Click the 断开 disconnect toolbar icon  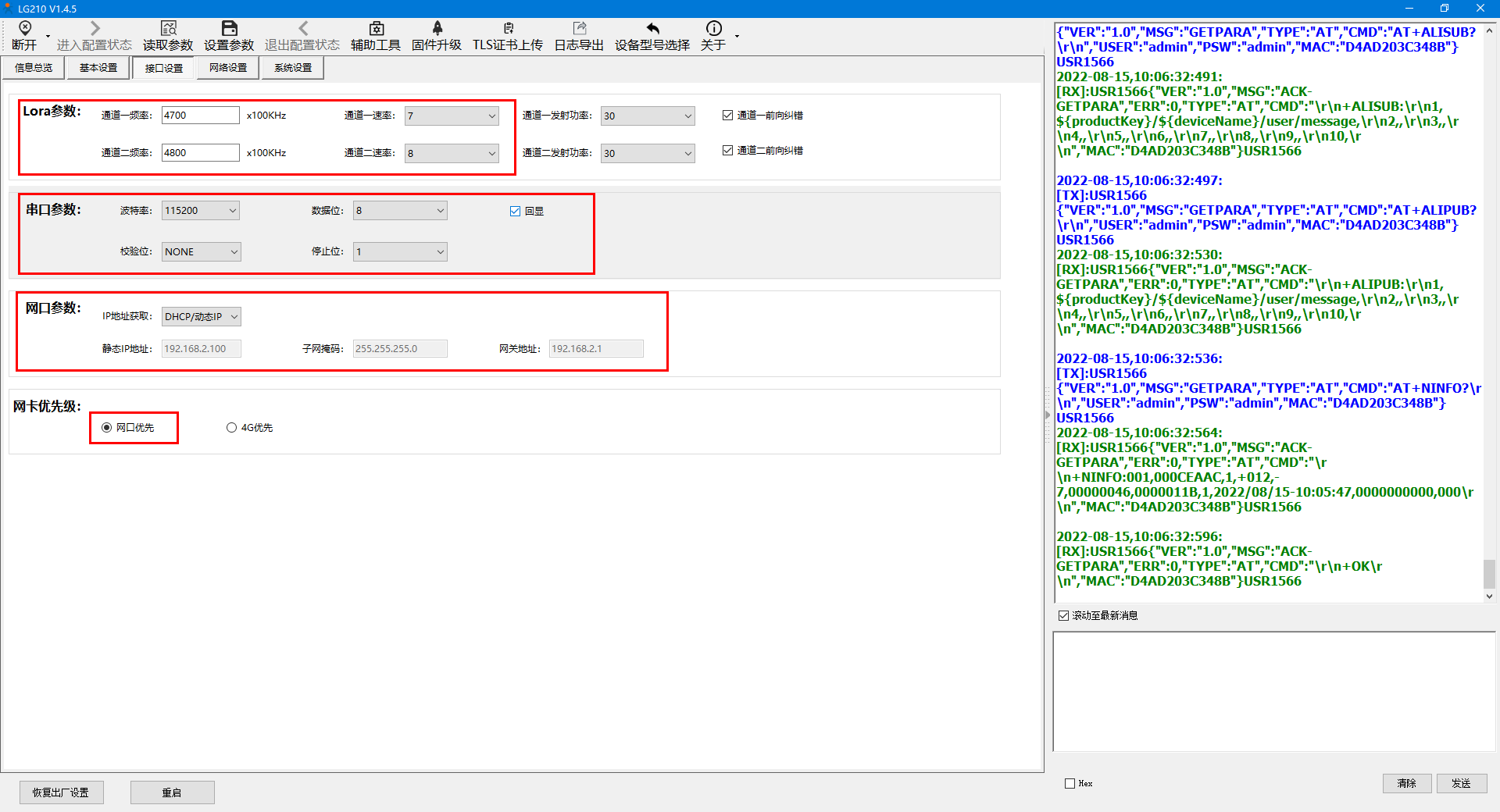25,29
